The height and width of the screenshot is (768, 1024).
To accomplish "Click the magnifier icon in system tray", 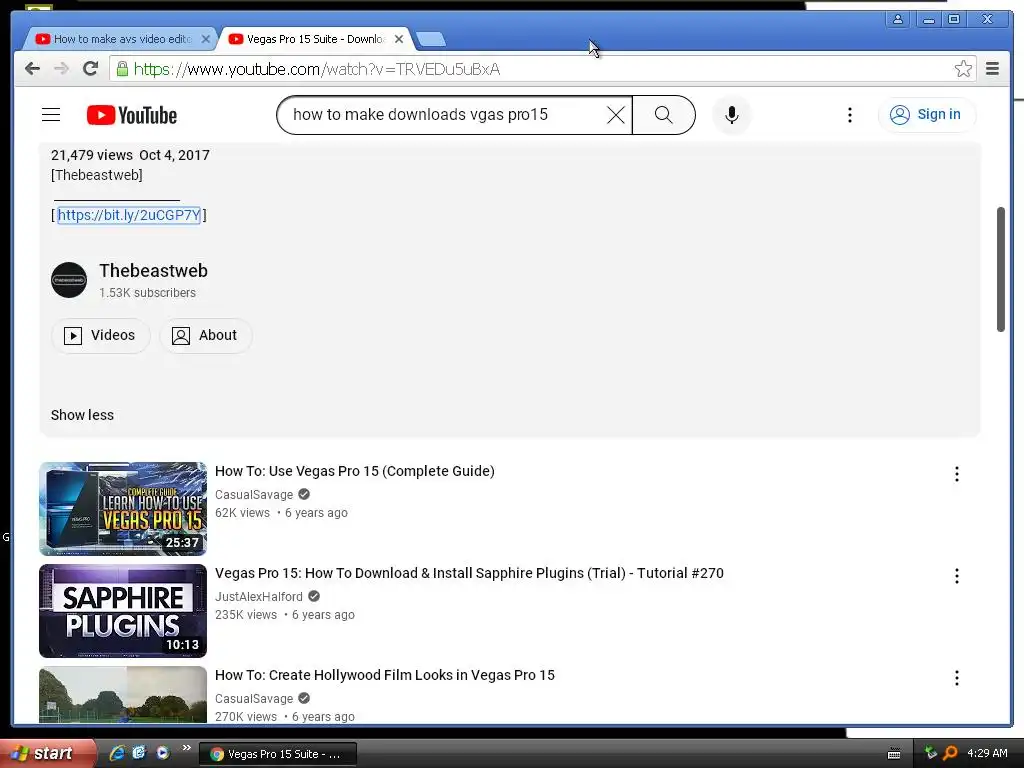I will tap(951, 753).
